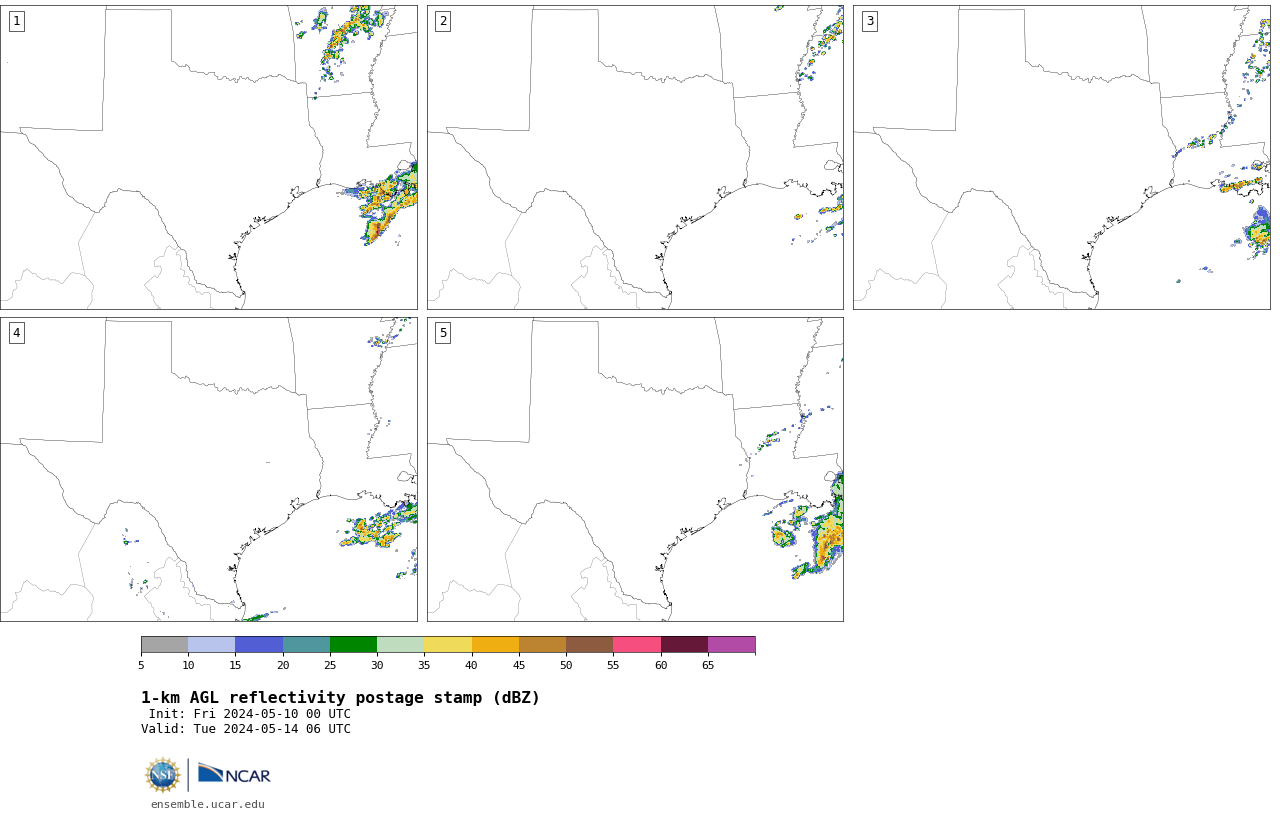Screen dimensions: 1280x815
Task: Click the colorbar tick label 10
Action: 188,666
